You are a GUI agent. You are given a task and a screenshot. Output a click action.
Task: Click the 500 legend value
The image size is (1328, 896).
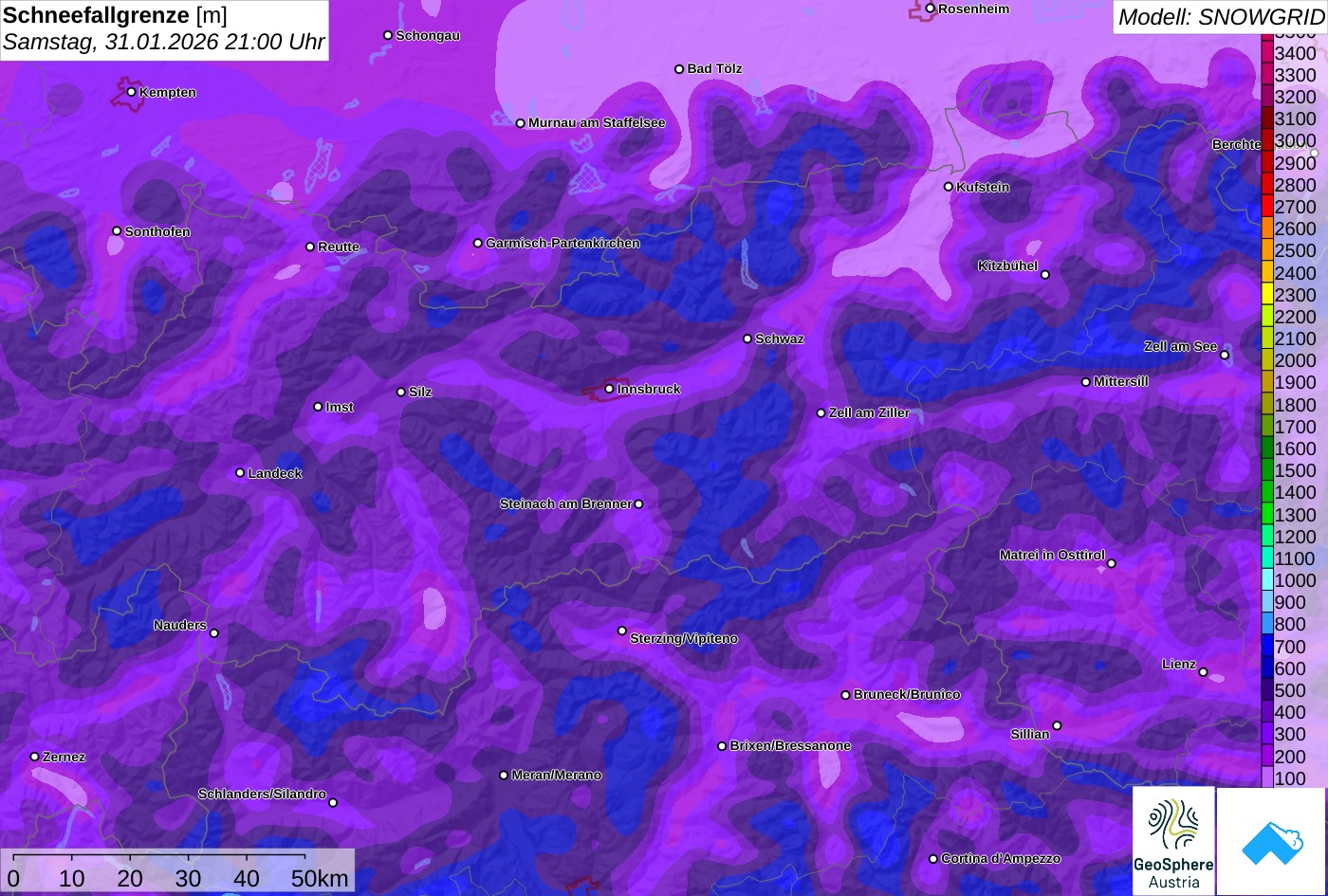(1290, 690)
